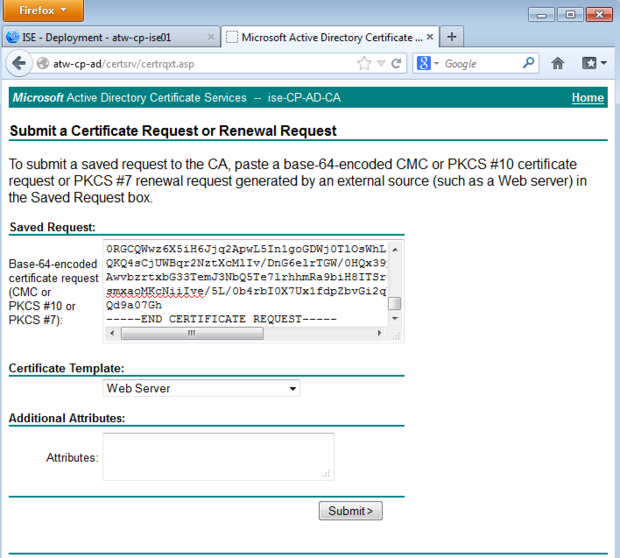The width and height of the screenshot is (620, 558).
Task: Bookmark this page with the star icon
Action: tap(364, 63)
